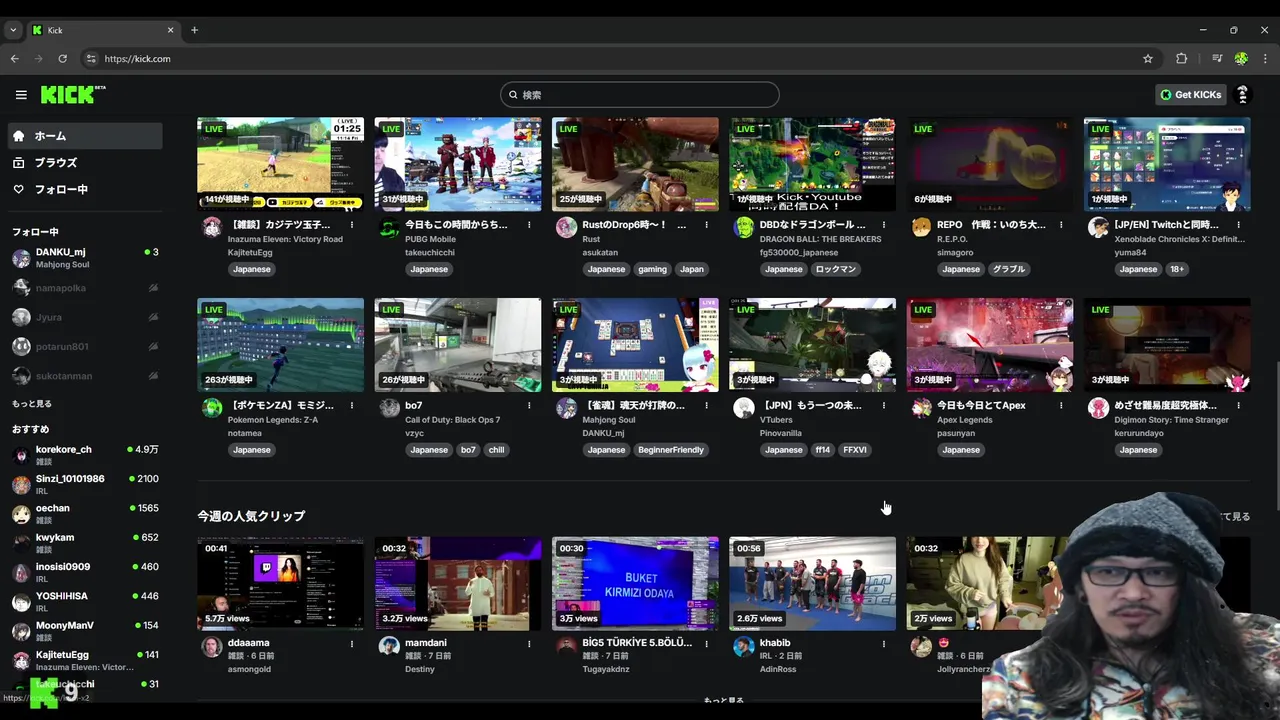The image size is (1280, 720).
Task: Click pasunyan streamer name
Action: (x=956, y=433)
